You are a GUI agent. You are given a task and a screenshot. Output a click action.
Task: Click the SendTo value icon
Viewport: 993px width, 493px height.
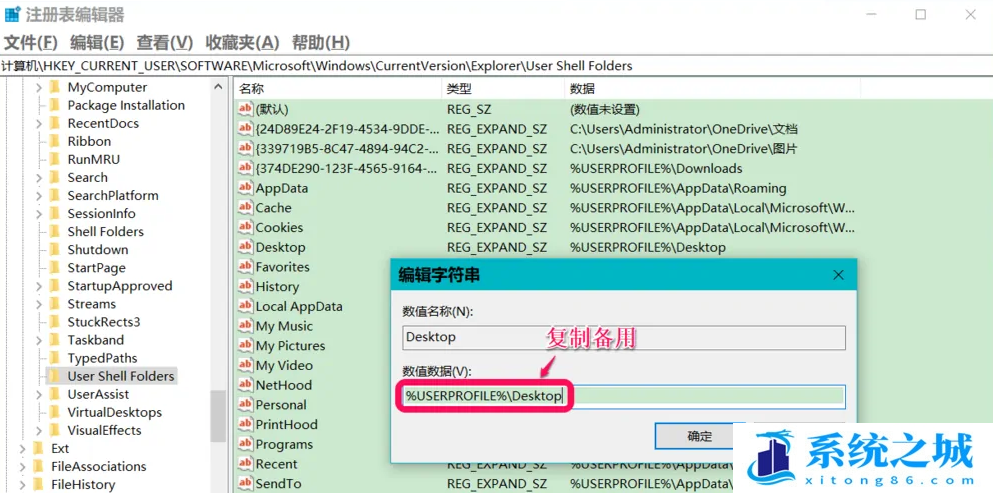click(x=245, y=483)
